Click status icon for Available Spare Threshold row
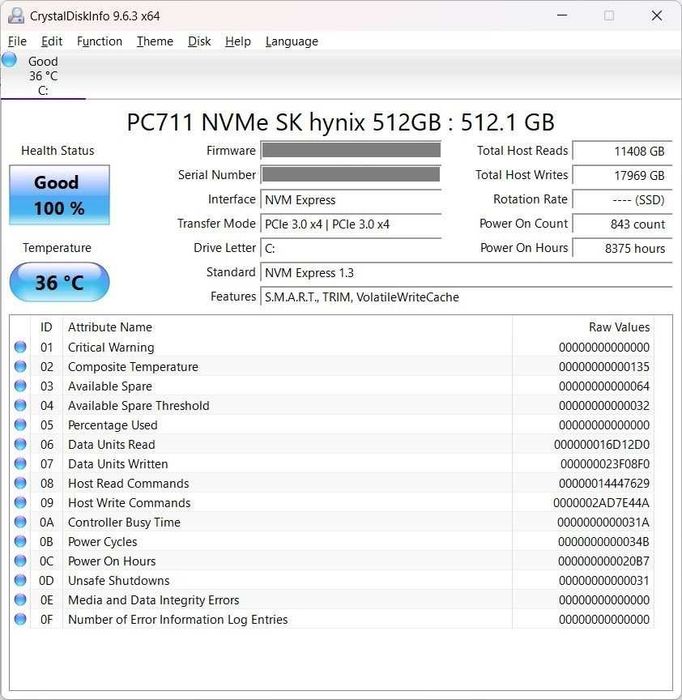Viewport: 682px width, 700px height. coord(20,405)
